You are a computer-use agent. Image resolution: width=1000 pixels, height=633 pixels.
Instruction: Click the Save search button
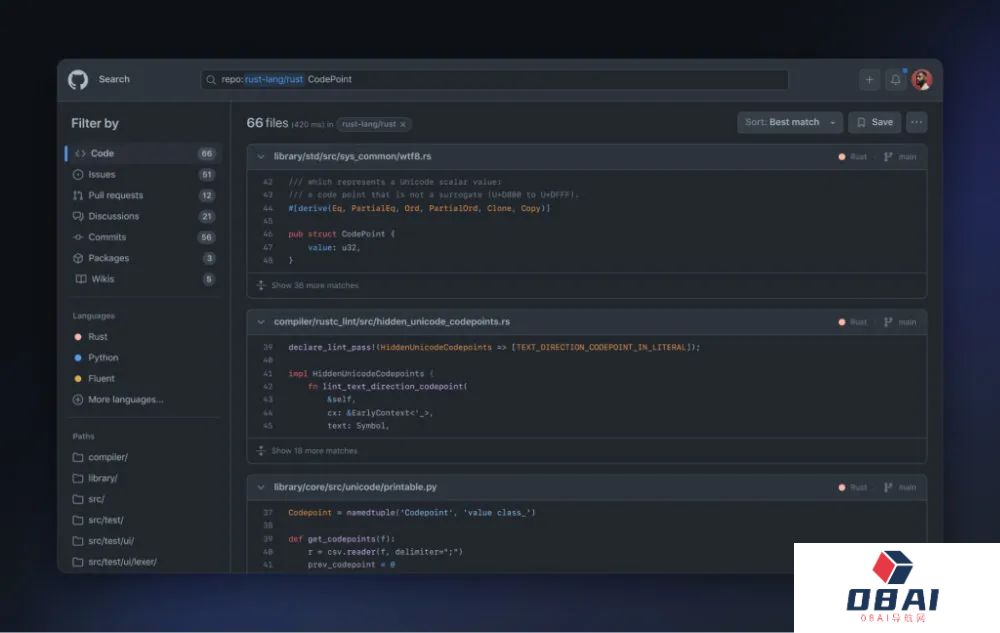tap(874, 122)
